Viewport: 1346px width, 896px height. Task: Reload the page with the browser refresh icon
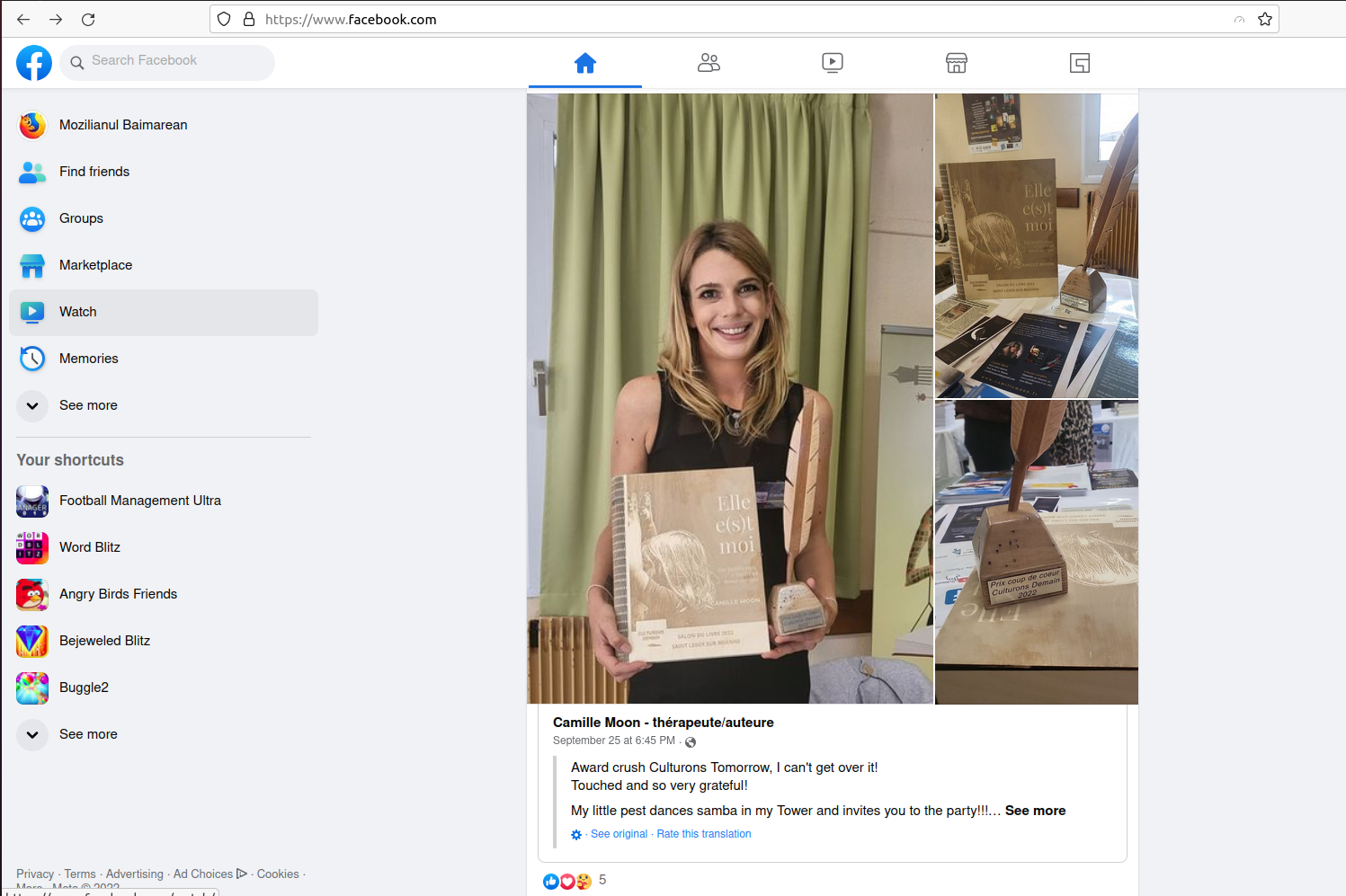click(88, 19)
